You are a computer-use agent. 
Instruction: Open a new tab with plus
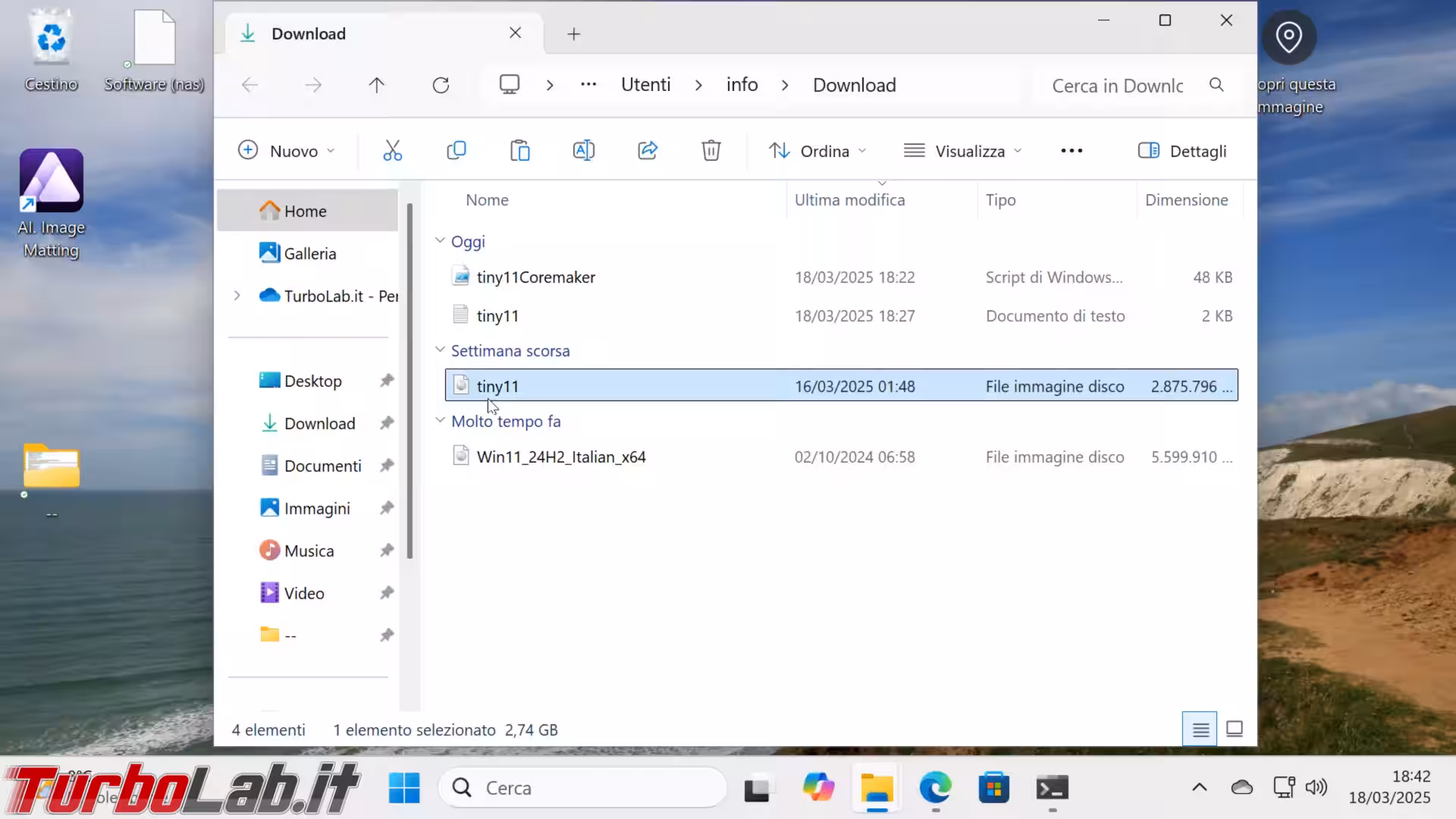pos(574,34)
